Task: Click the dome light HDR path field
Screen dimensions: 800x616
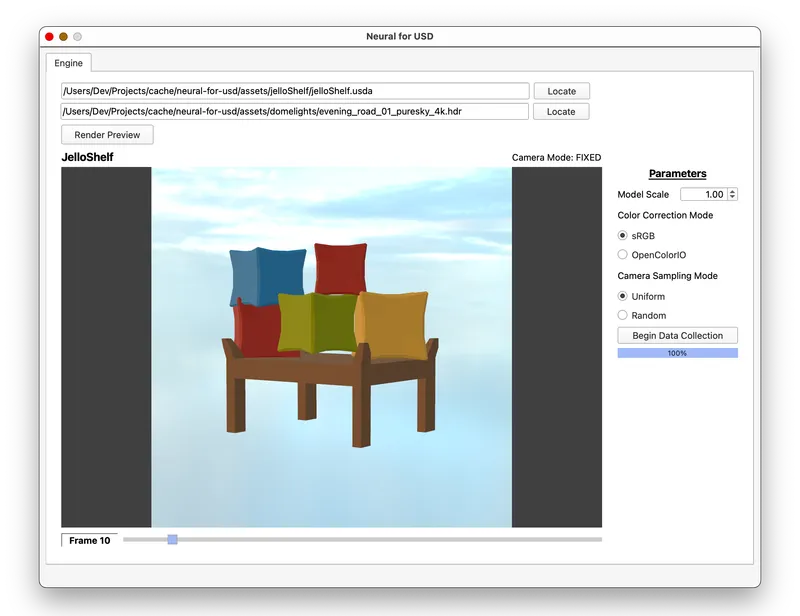Action: (x=294, y=111)
